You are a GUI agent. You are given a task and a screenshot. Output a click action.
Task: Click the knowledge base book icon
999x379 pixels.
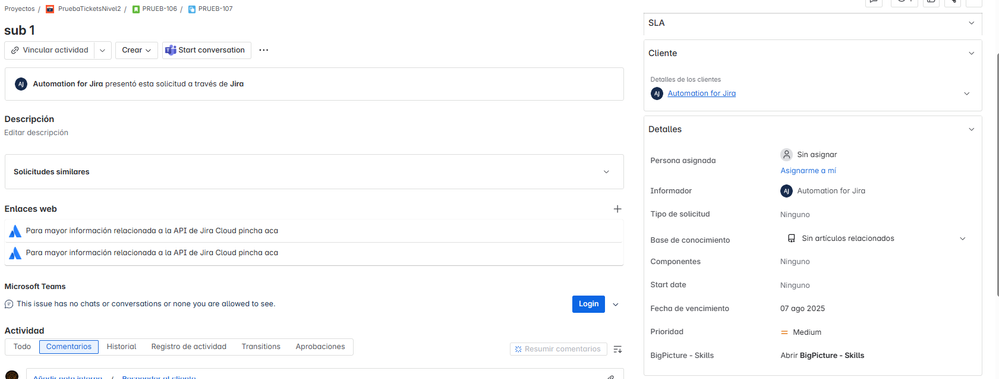(x=791, y=238)
